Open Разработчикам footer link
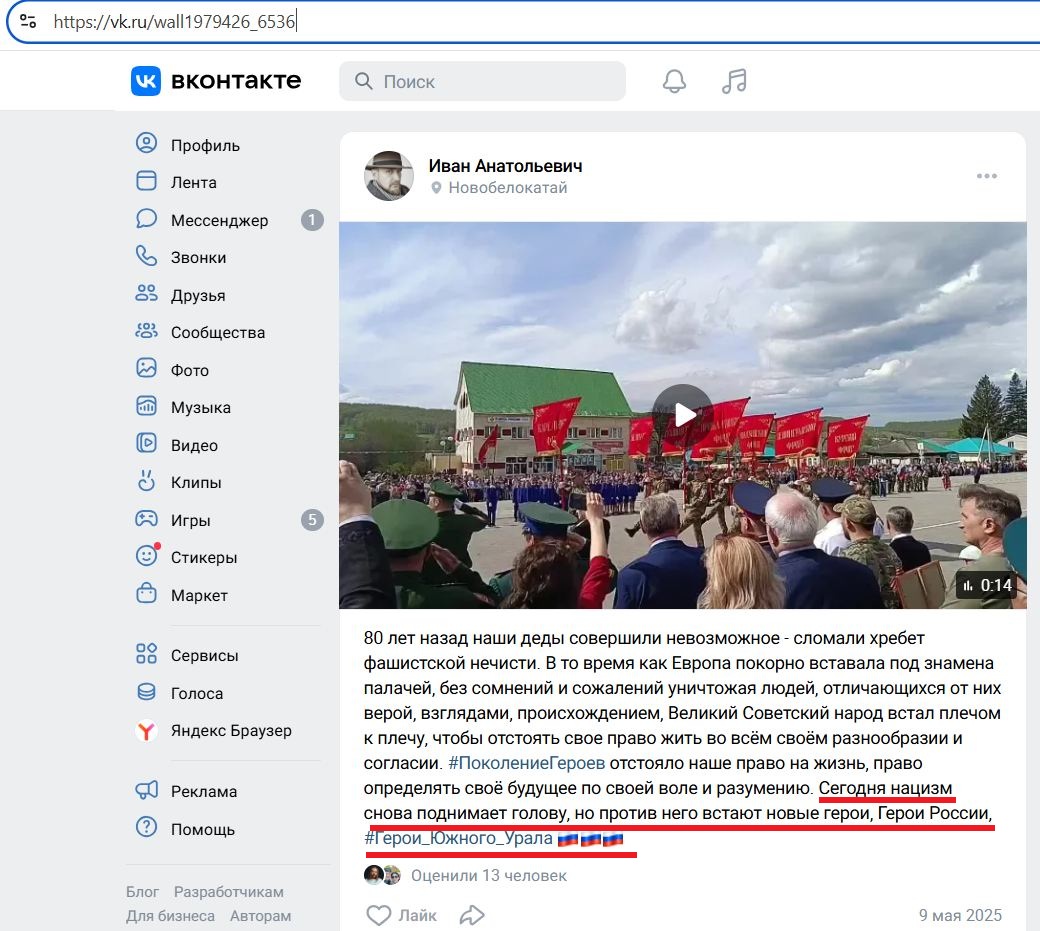Image resolution: width=1040 pixels, height=931 pixels. [229, 892]
